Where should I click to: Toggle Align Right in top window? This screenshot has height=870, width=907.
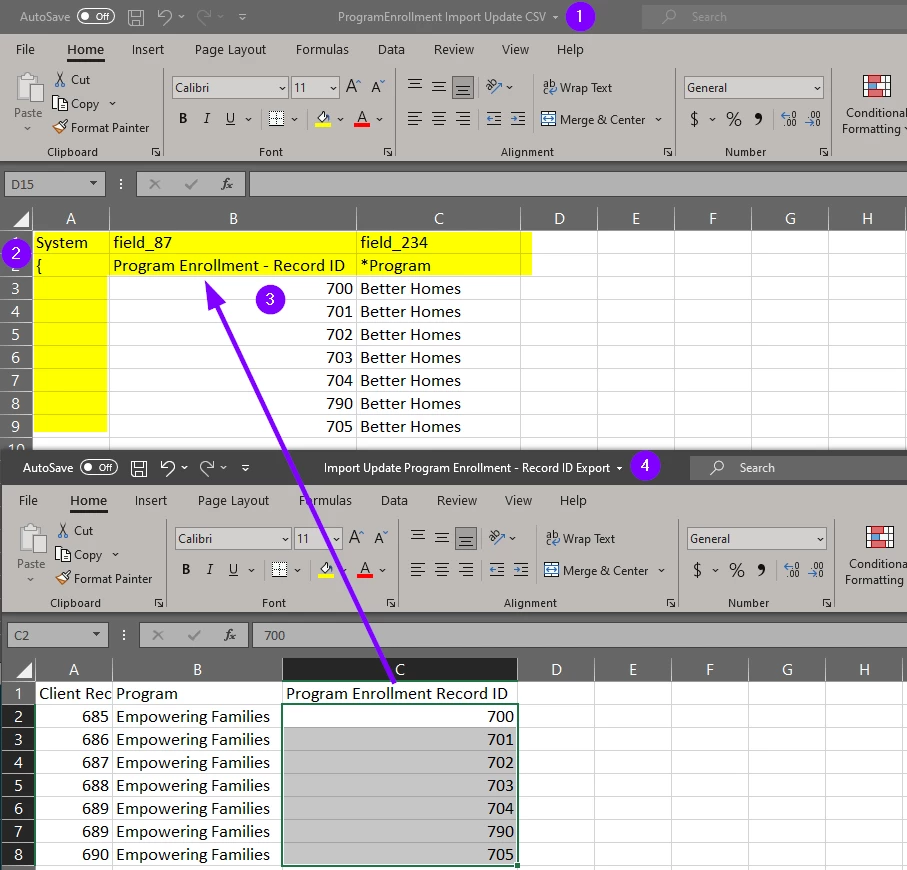(463, 119)
